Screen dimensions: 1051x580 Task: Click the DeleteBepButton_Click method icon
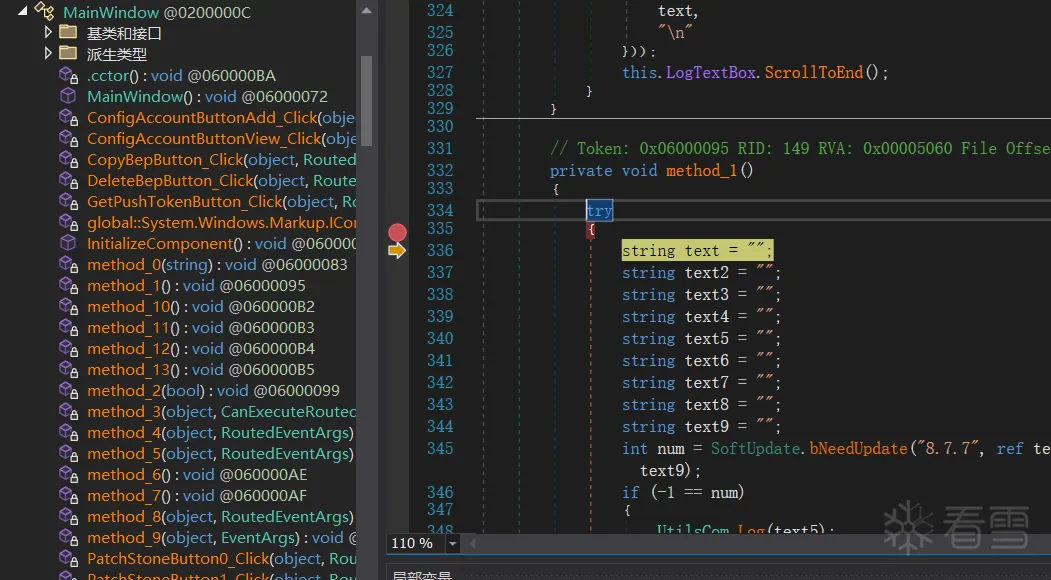[x=68, y=180]
